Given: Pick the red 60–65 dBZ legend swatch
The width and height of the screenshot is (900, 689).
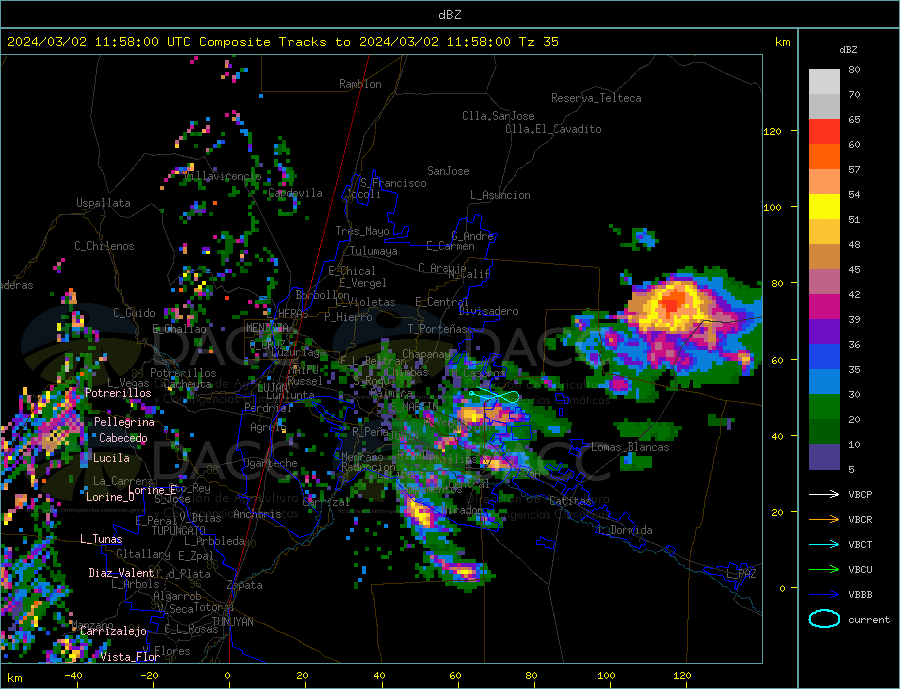Looking at the screenshot, I should click(824, 131).
